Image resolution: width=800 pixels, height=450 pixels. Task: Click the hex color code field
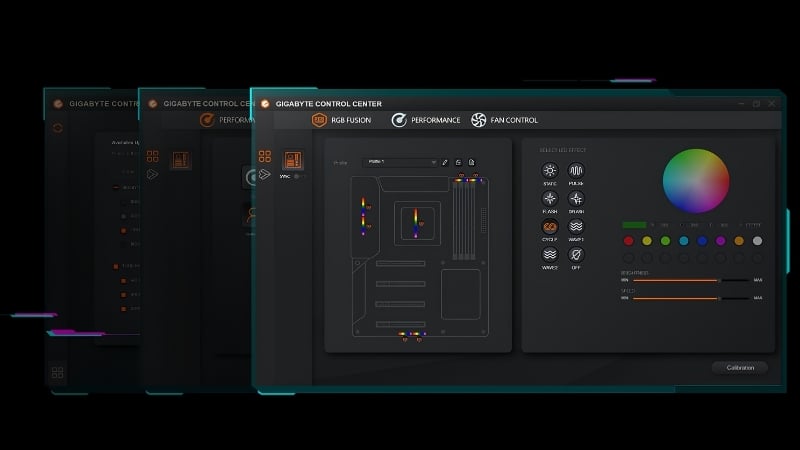click(x=752, y=225)
